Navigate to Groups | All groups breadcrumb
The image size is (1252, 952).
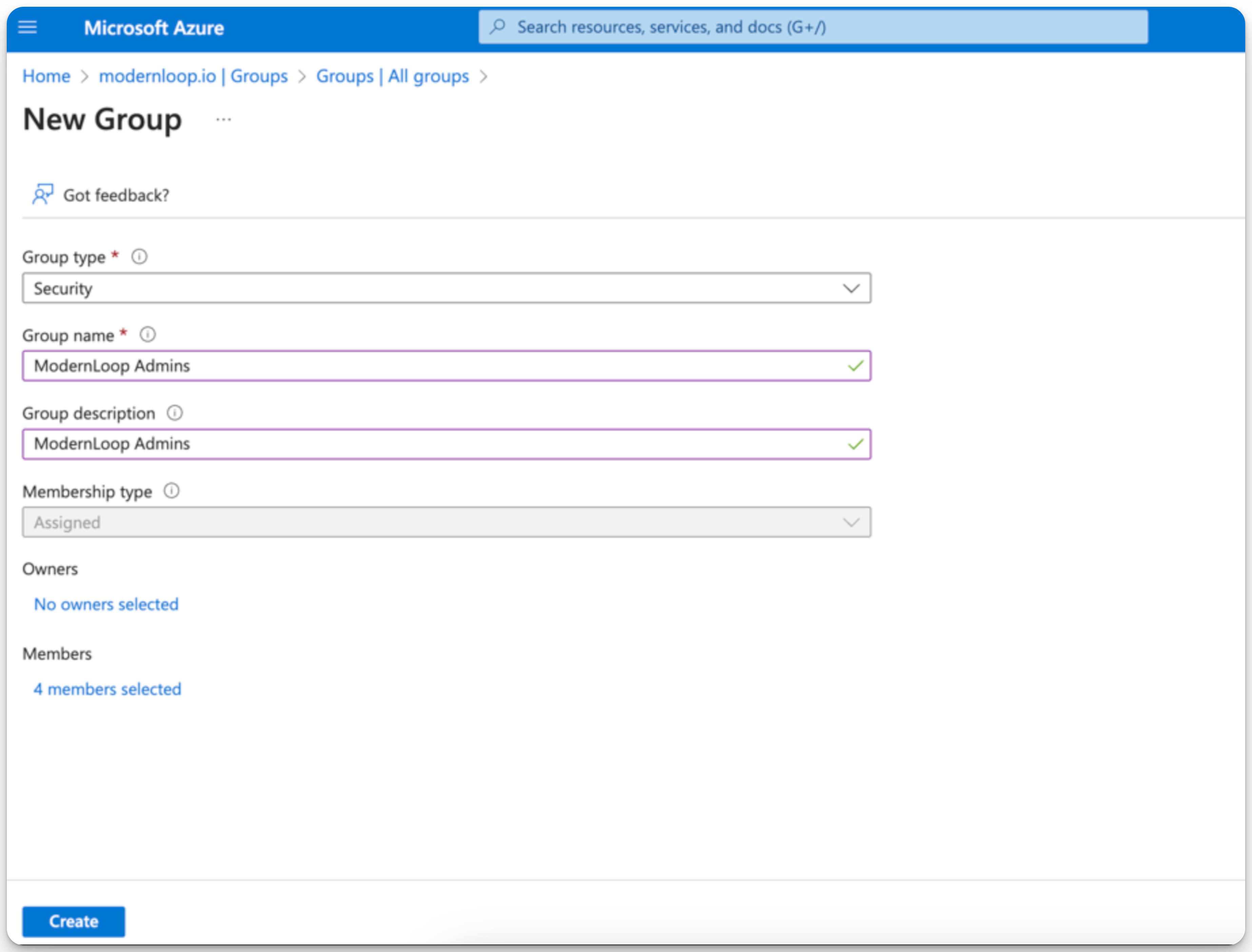pyautogui.click(x=393, y=76)
